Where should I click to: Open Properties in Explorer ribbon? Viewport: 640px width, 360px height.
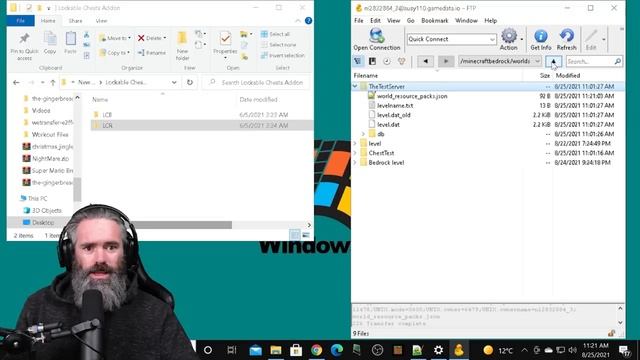click(x=225, y=46)
